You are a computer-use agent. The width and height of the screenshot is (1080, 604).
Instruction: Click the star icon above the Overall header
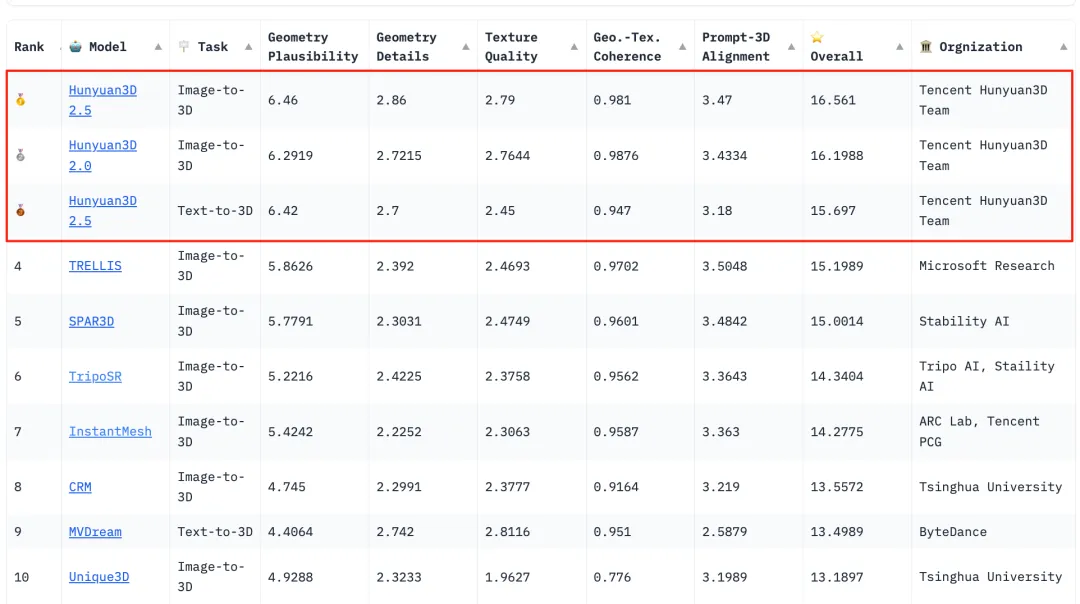(817, 37)
